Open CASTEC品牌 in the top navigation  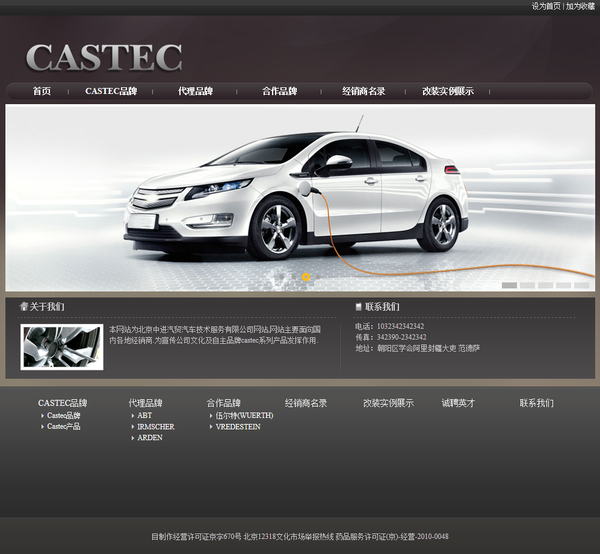(x=111, y=91)
